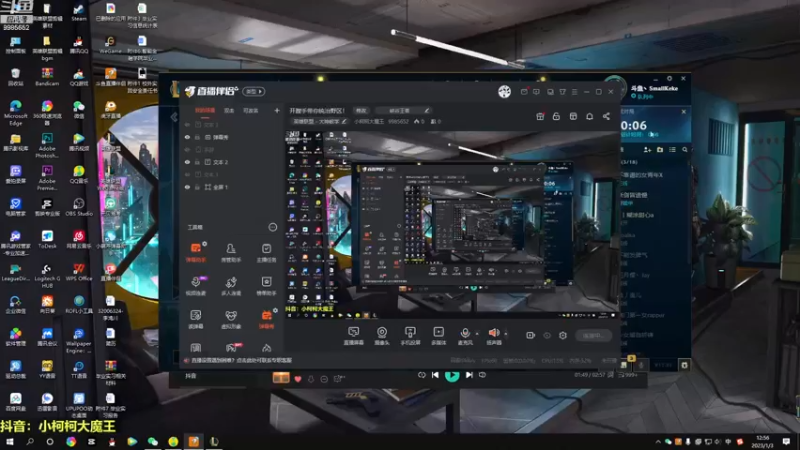This screenshot has height=450, width=800.
Task: Open WPS Office desktop icon
Action: tap(79, 272)
